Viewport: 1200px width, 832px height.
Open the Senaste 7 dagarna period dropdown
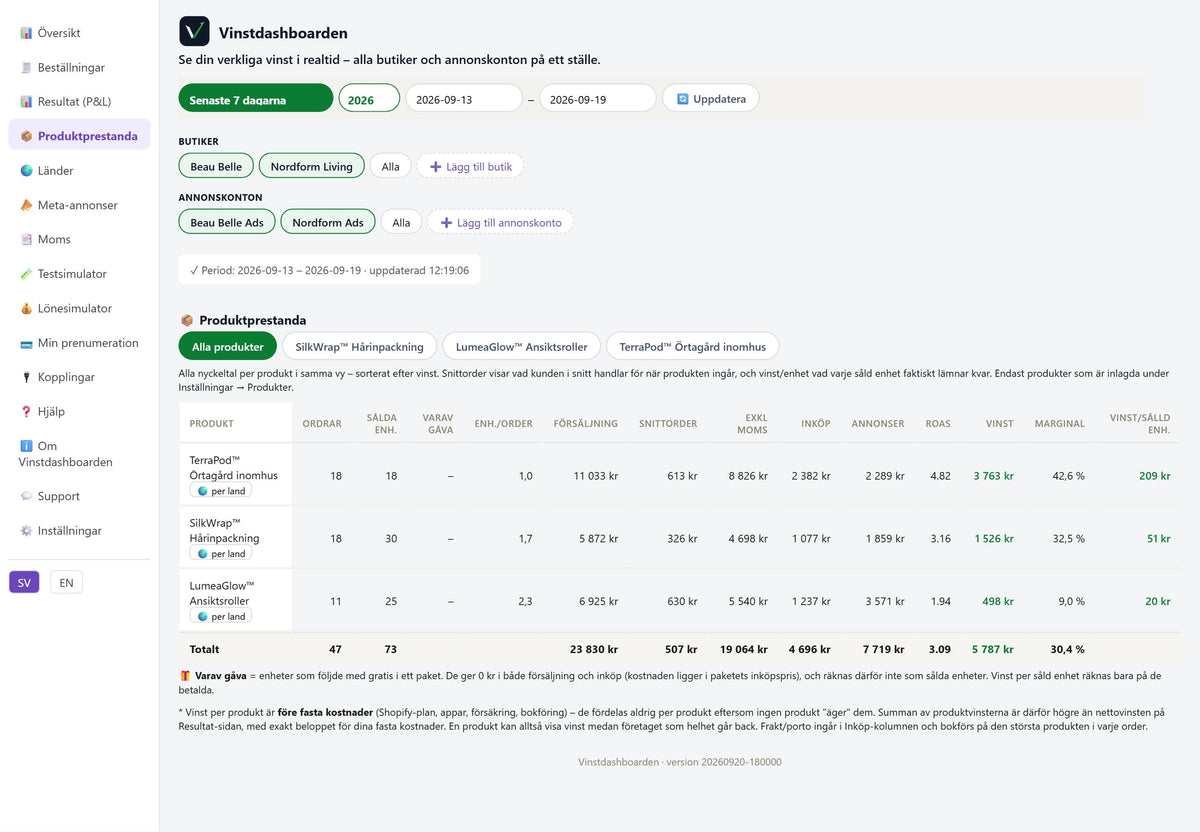pyautogui.click(x=256, y=98)
